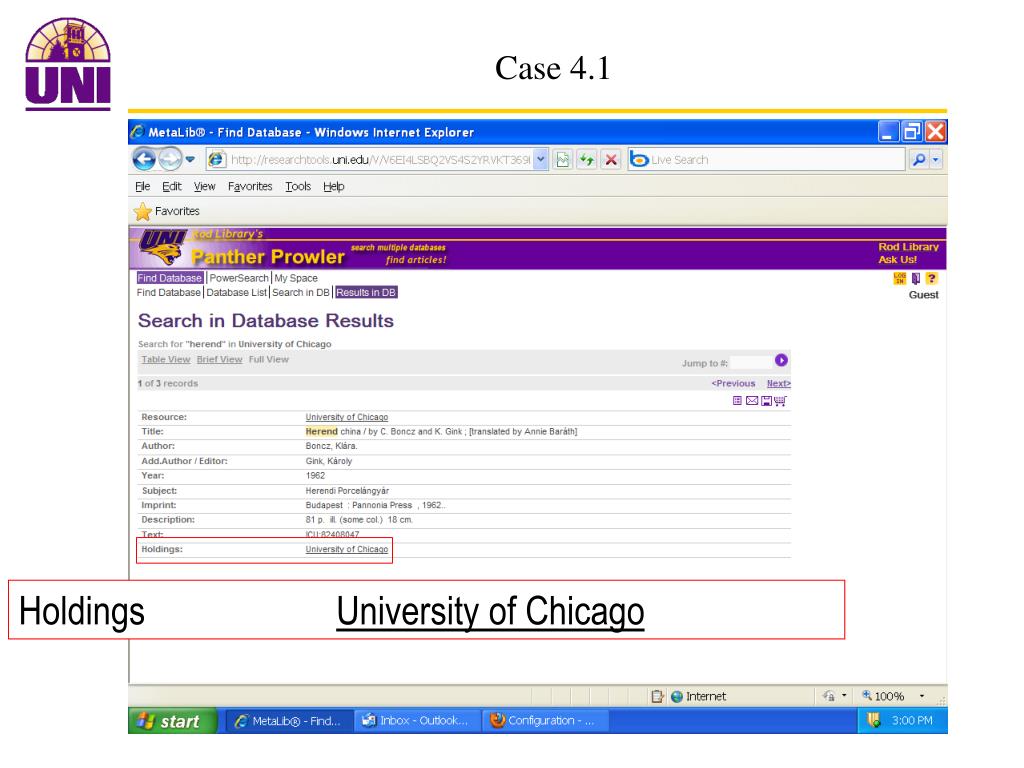Image resolution: width=1024 pixels, height=768 pixels.
Task: Click the '1 of 3 records' count
Action: coord(168,383)
